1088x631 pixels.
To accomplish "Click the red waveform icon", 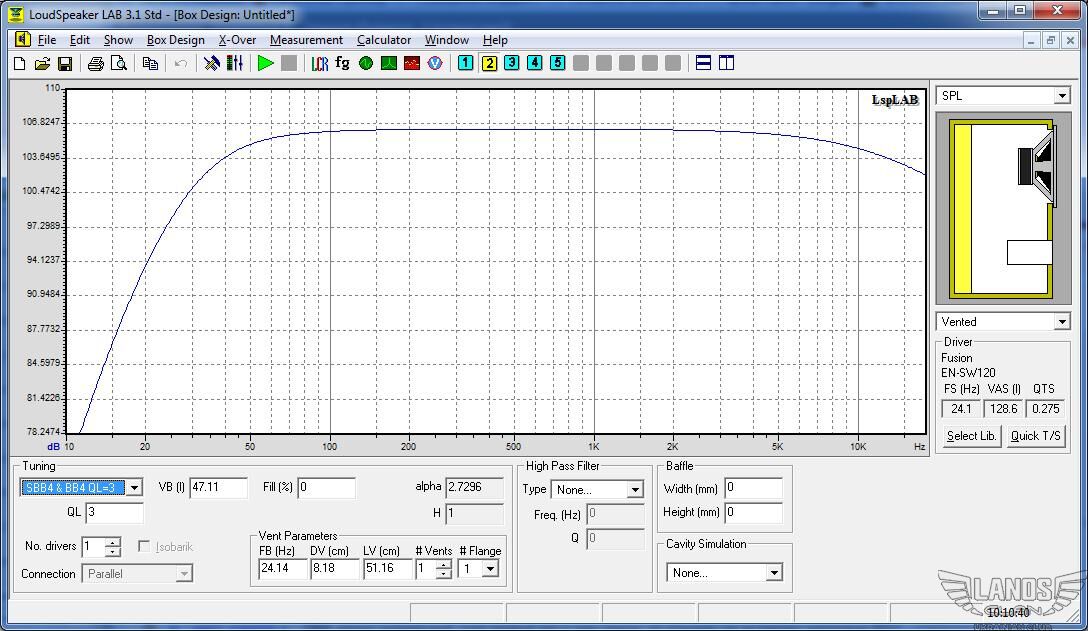I will (x=411, y=64).
